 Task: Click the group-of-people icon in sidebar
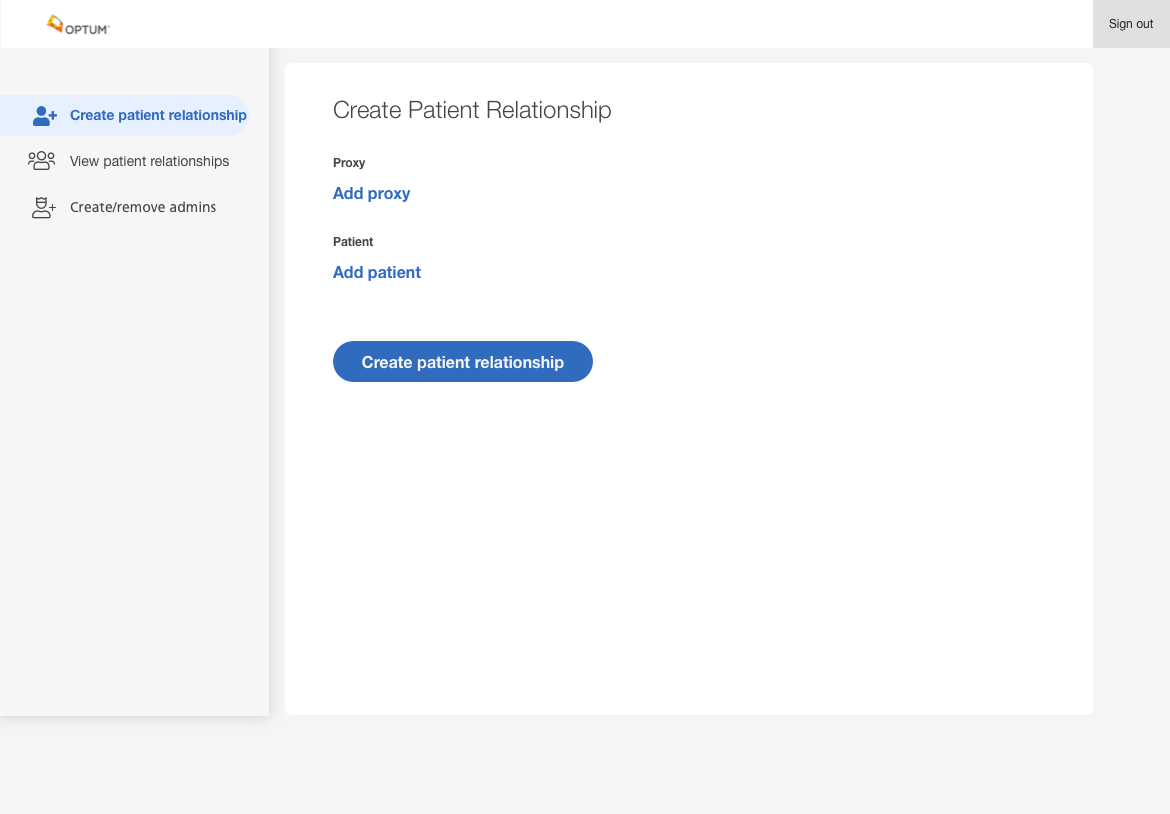point(42,161)
